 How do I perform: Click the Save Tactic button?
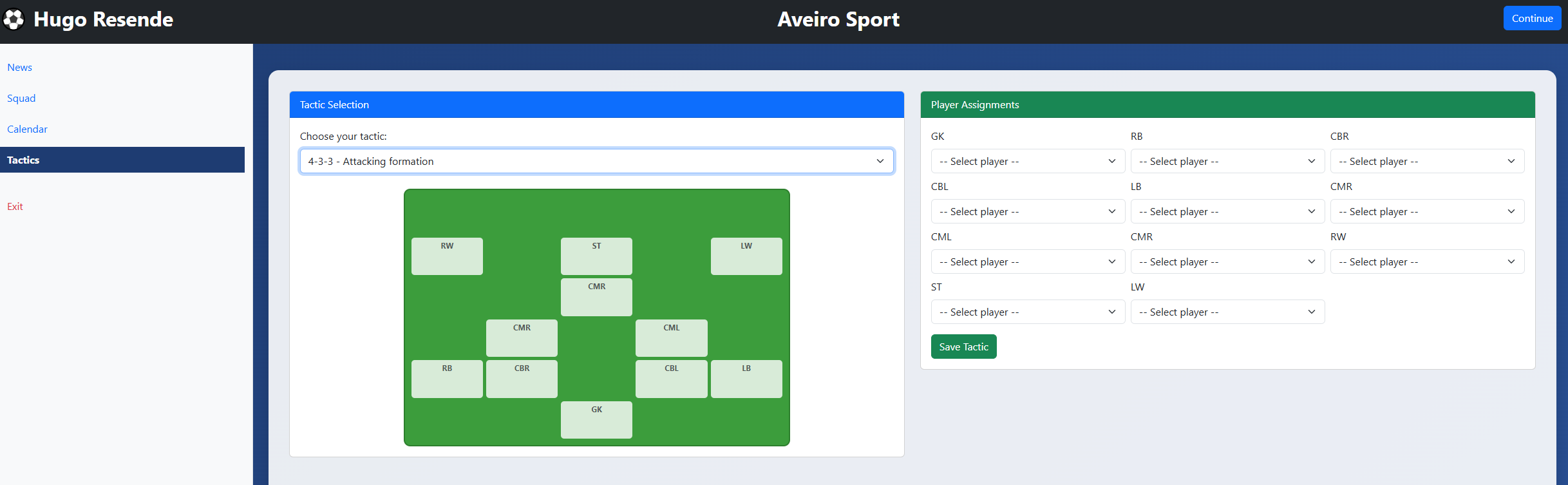pyautogui.click(x=963, y=347)
